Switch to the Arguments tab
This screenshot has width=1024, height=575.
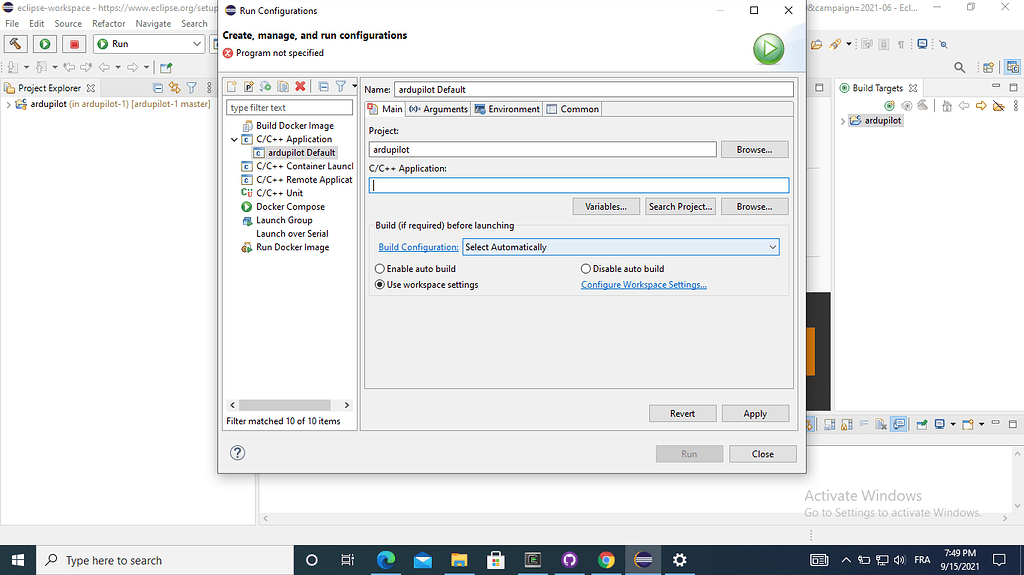pyautogui.click(x=438, y=109)
